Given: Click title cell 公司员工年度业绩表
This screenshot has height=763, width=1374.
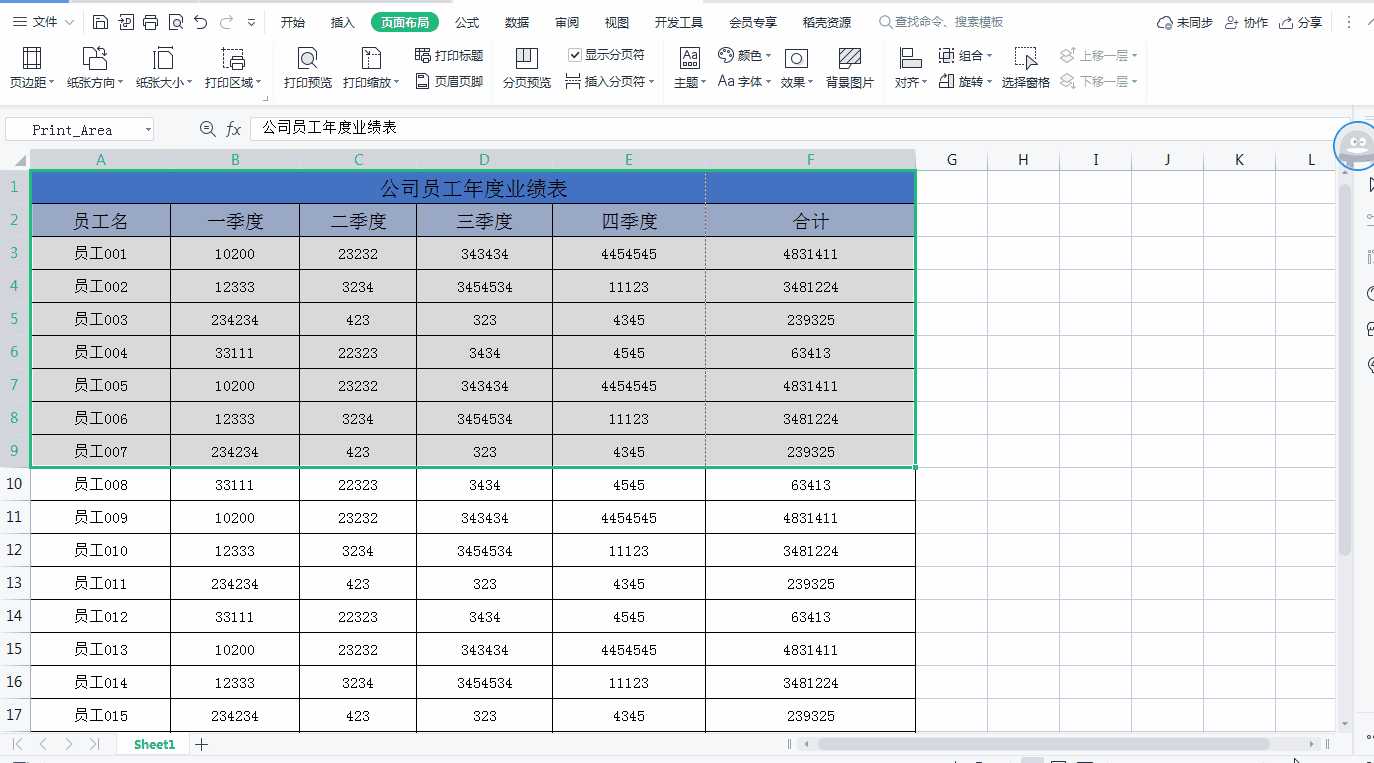Looking at the screenshot, I should coord(473,187).
